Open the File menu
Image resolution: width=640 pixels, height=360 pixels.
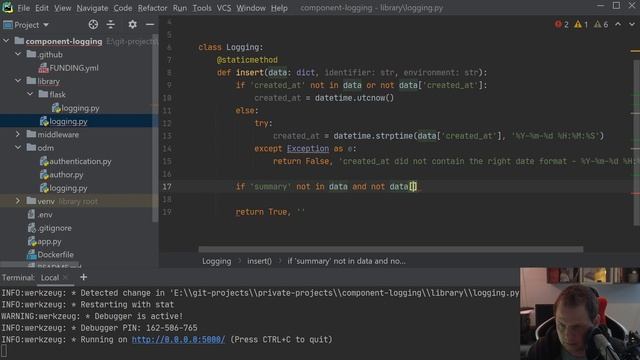click(x=23, y=8)
